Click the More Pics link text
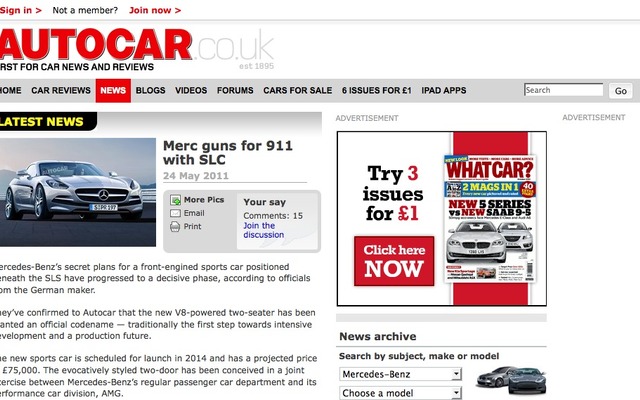 click(x=204, y=200)
